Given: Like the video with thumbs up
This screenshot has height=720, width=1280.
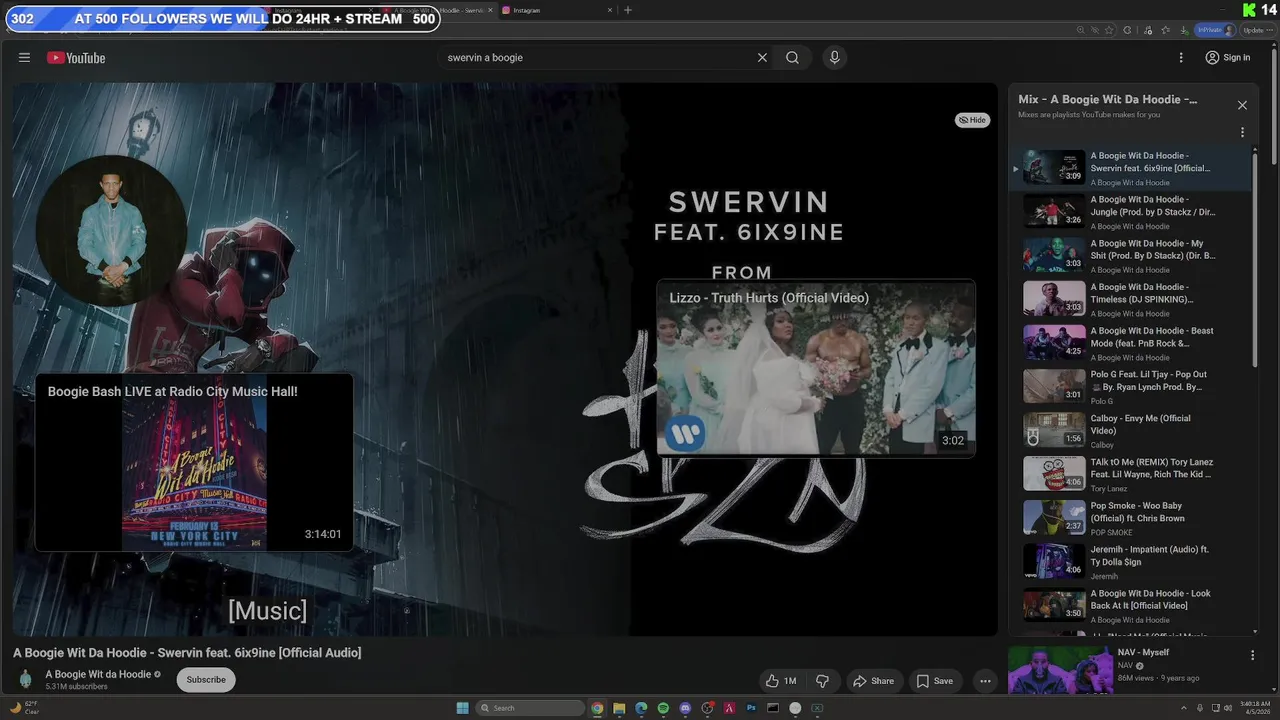Looking at the screenshot, I should point(781,681).
